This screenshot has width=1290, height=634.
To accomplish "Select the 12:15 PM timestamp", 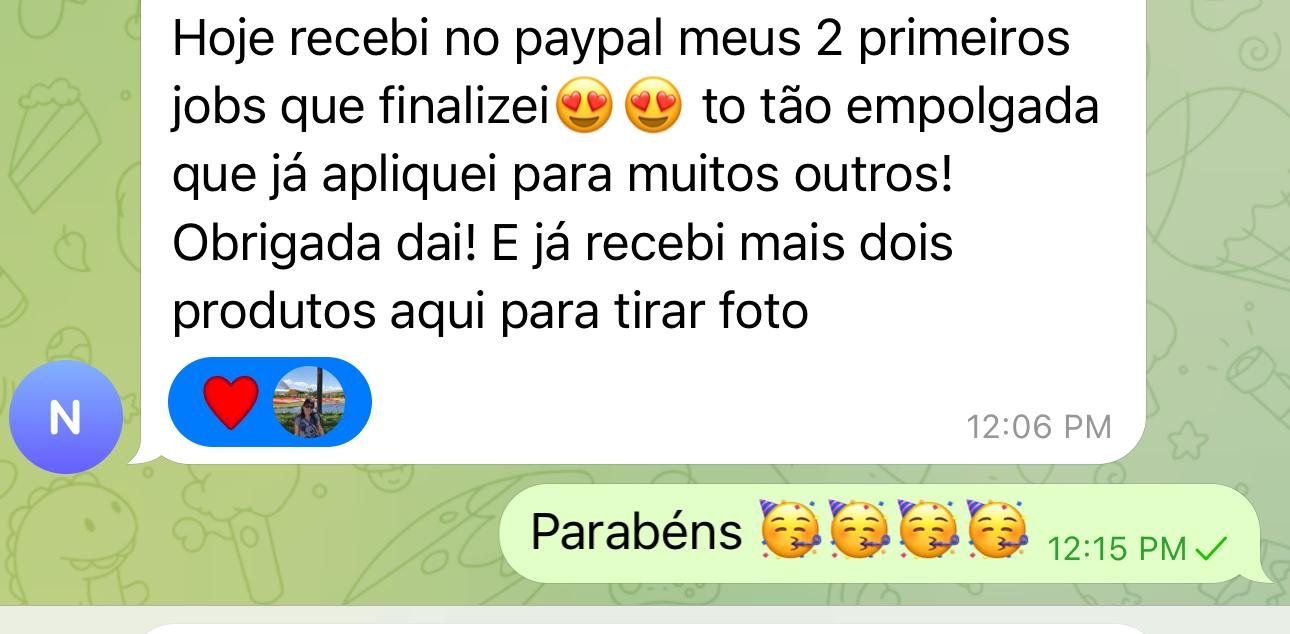I will tap(1119, 548).
